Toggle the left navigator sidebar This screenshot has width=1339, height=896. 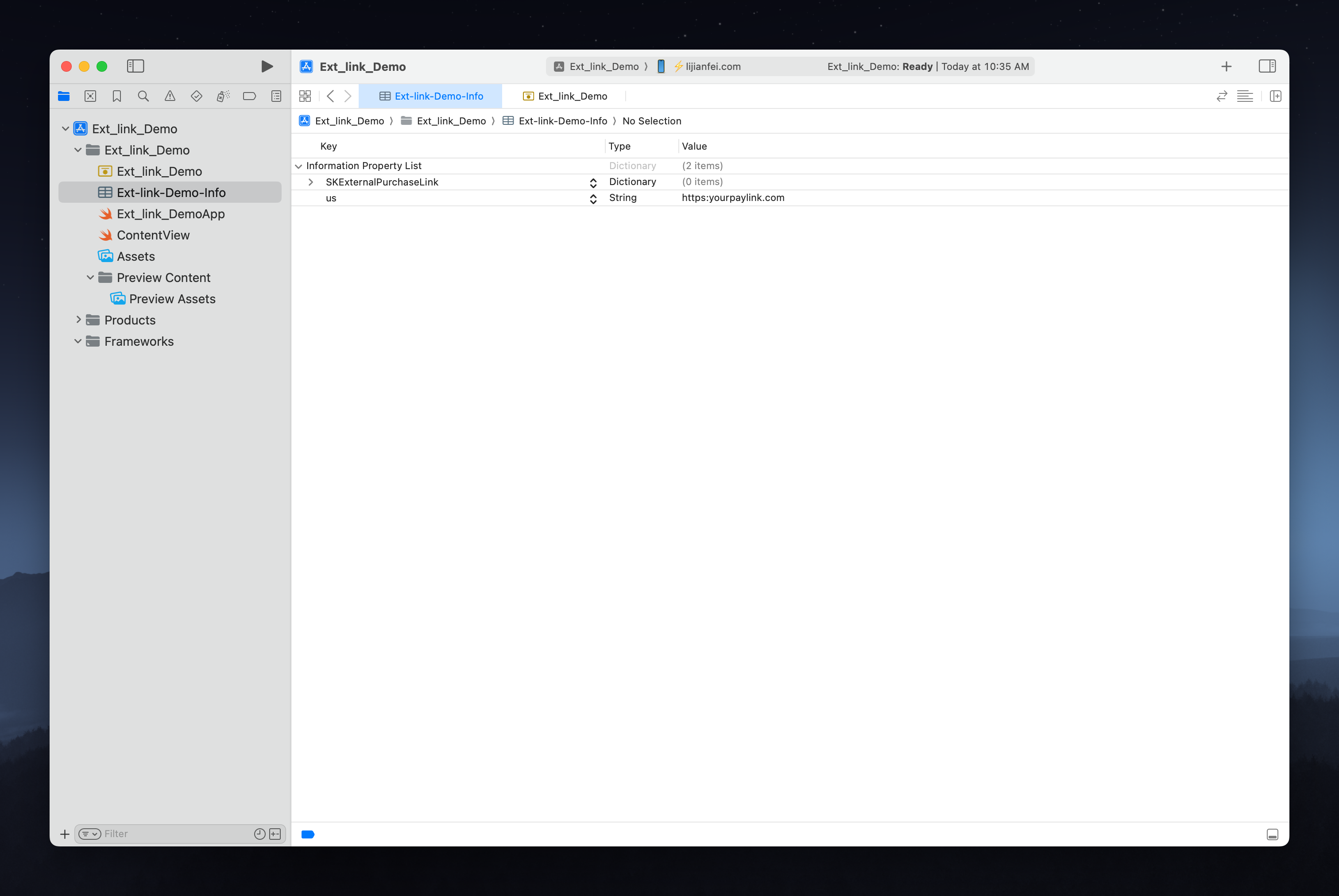(x=135, y=66)
